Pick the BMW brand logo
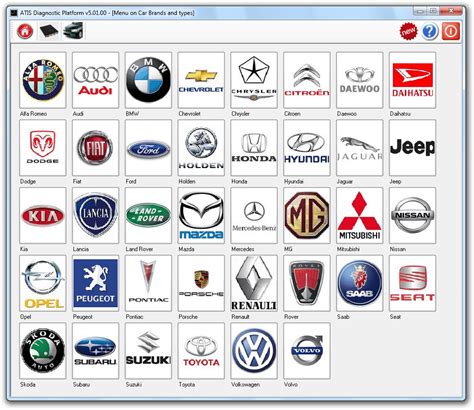 click(x=148, y=80)
